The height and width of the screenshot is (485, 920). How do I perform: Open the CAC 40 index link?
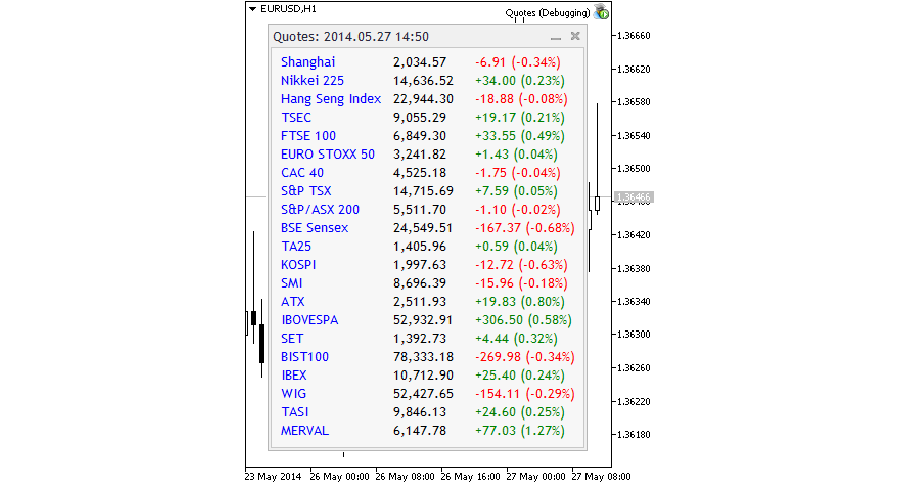(302, 173)
